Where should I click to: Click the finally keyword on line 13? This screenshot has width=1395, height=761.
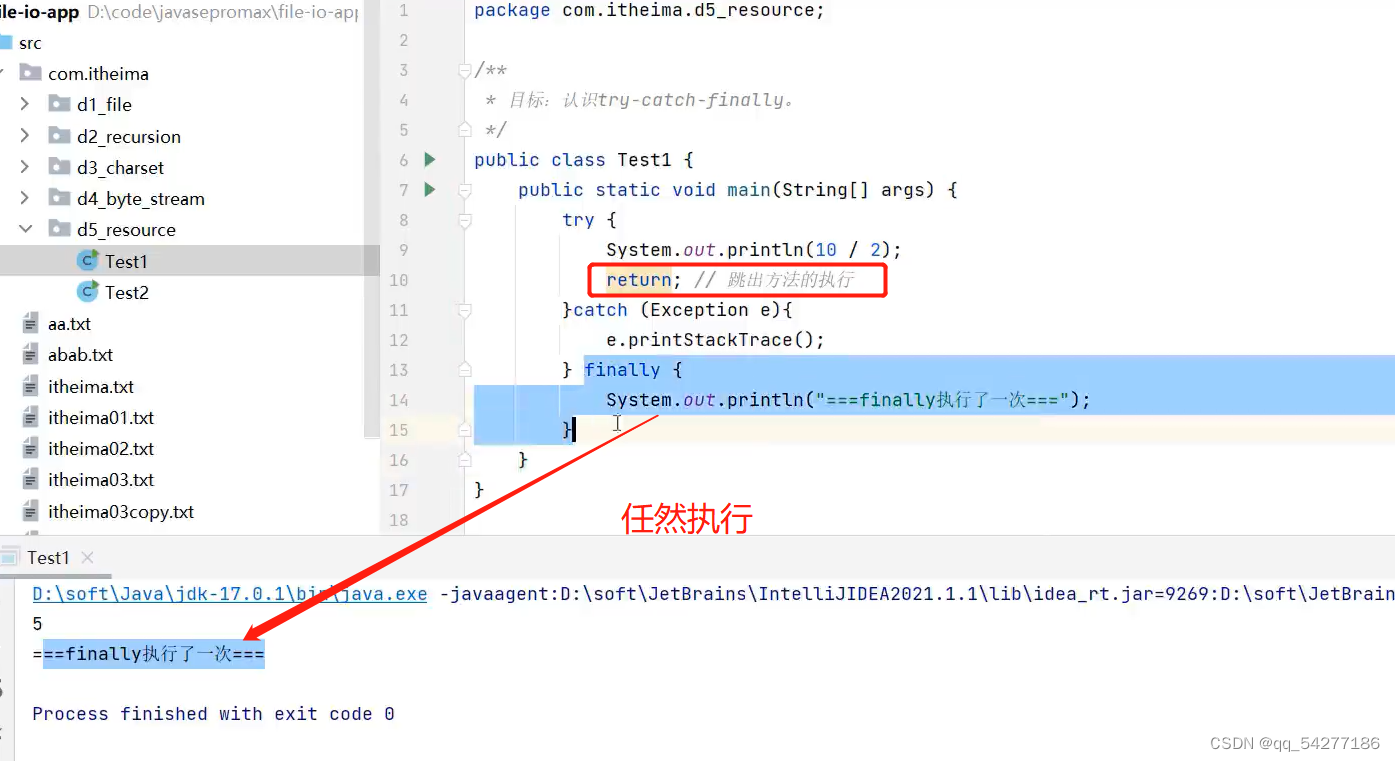pyautogui.click(x=622, y=370)
